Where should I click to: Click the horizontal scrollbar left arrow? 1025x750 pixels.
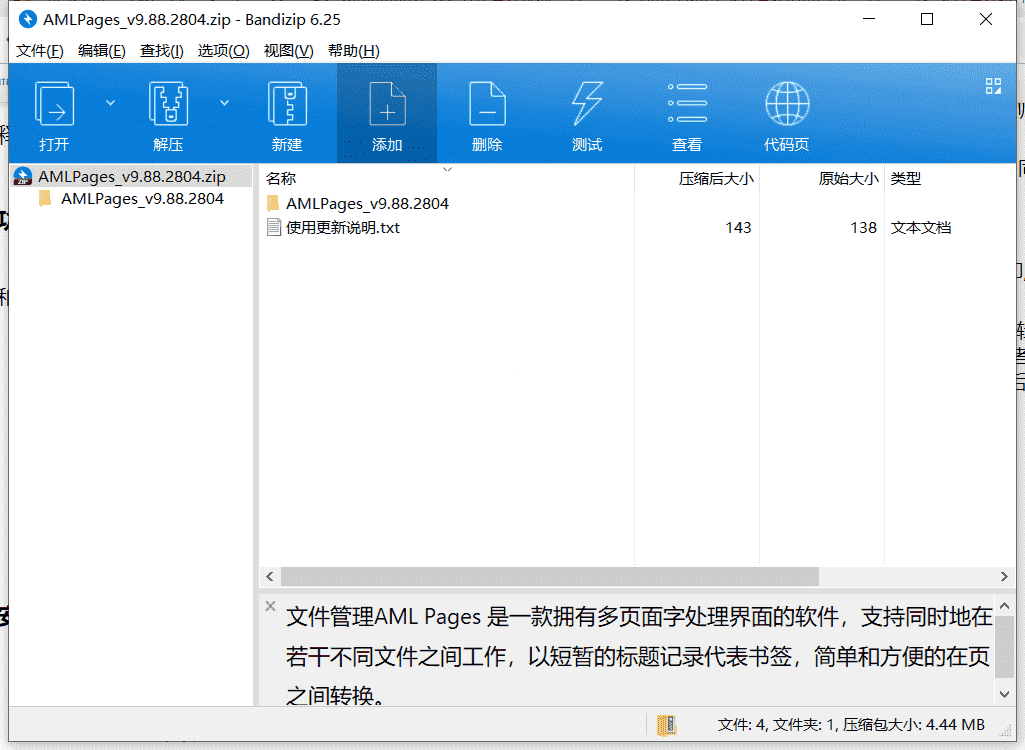270,577
